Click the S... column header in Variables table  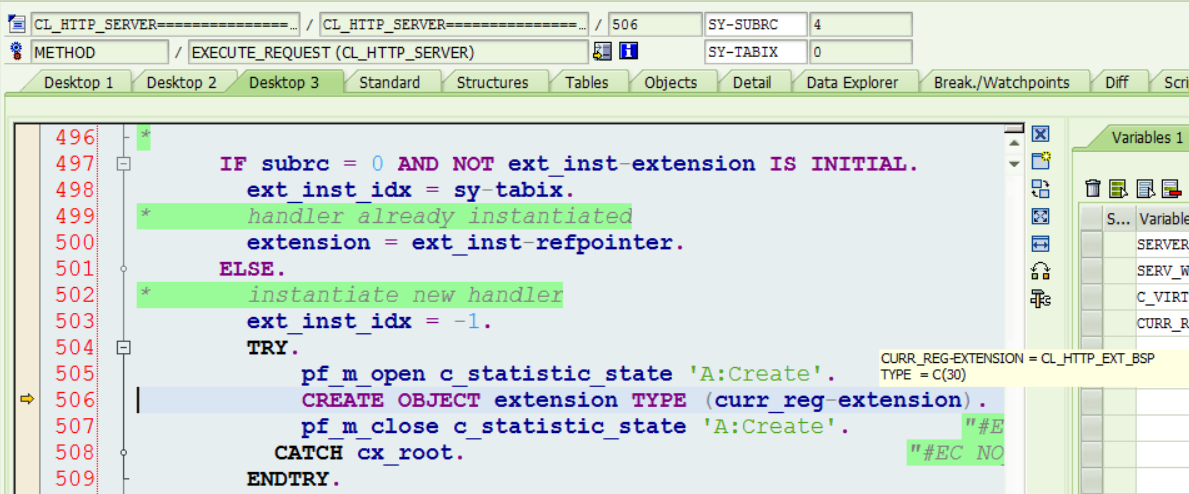click(1118, 219)
